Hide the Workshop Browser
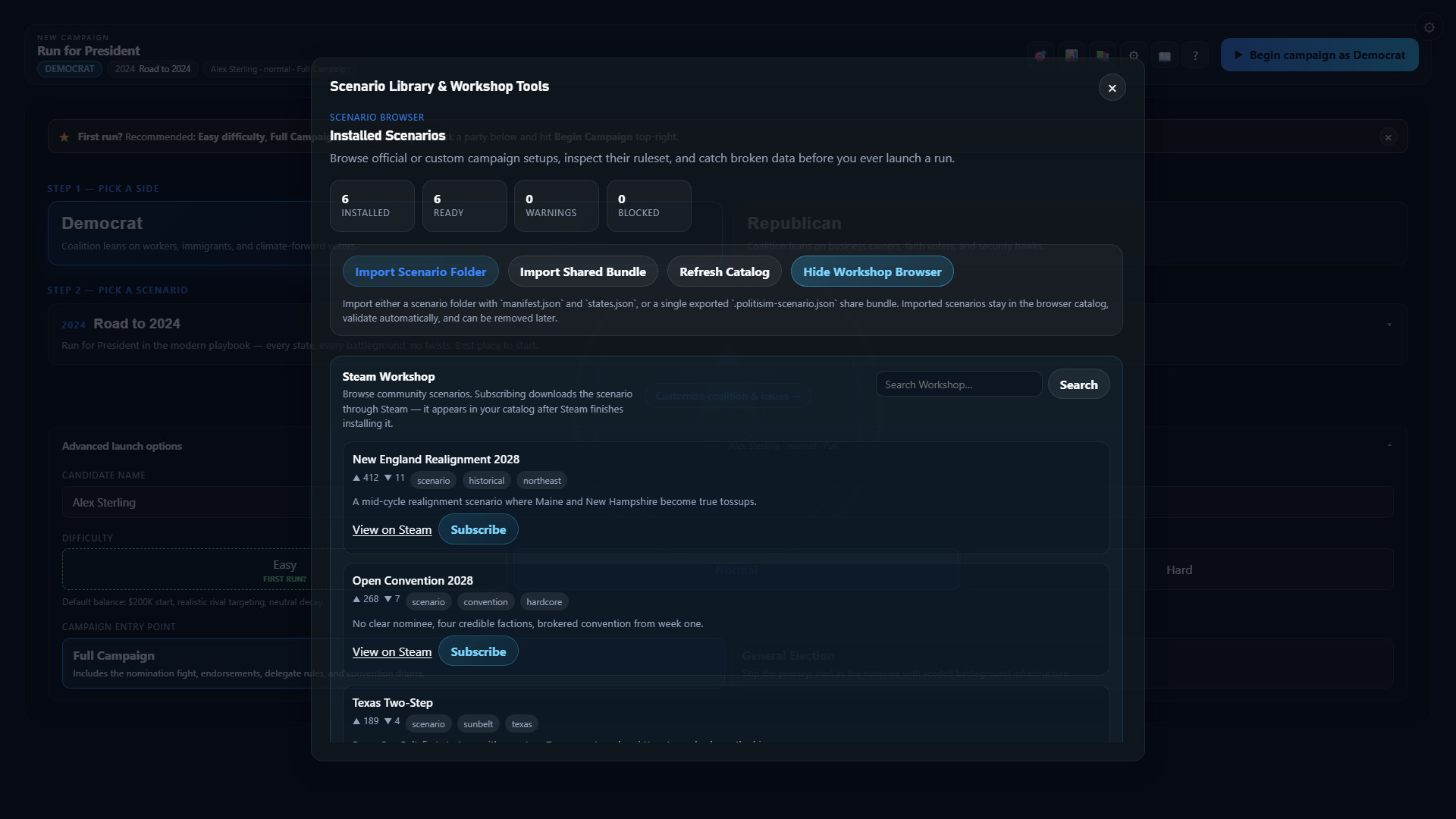This screenshot has width=1456, height=819. 872,271
